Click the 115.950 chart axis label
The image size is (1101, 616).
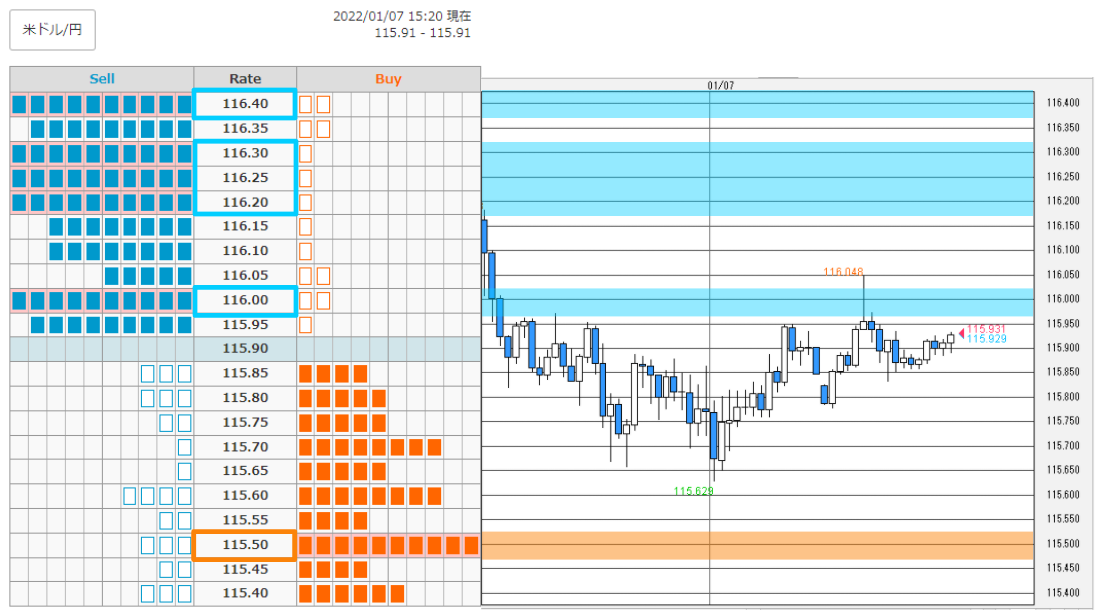pos(1063,323)
